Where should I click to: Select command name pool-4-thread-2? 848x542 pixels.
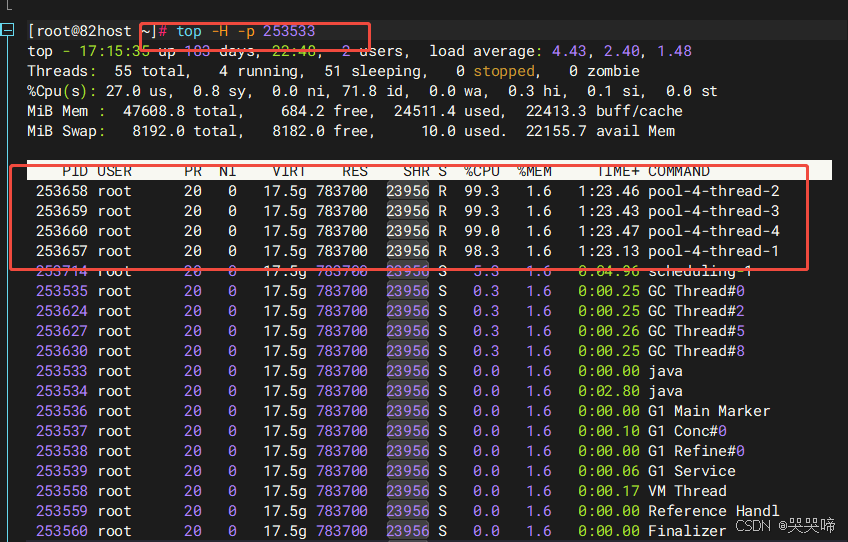[714, 191]
